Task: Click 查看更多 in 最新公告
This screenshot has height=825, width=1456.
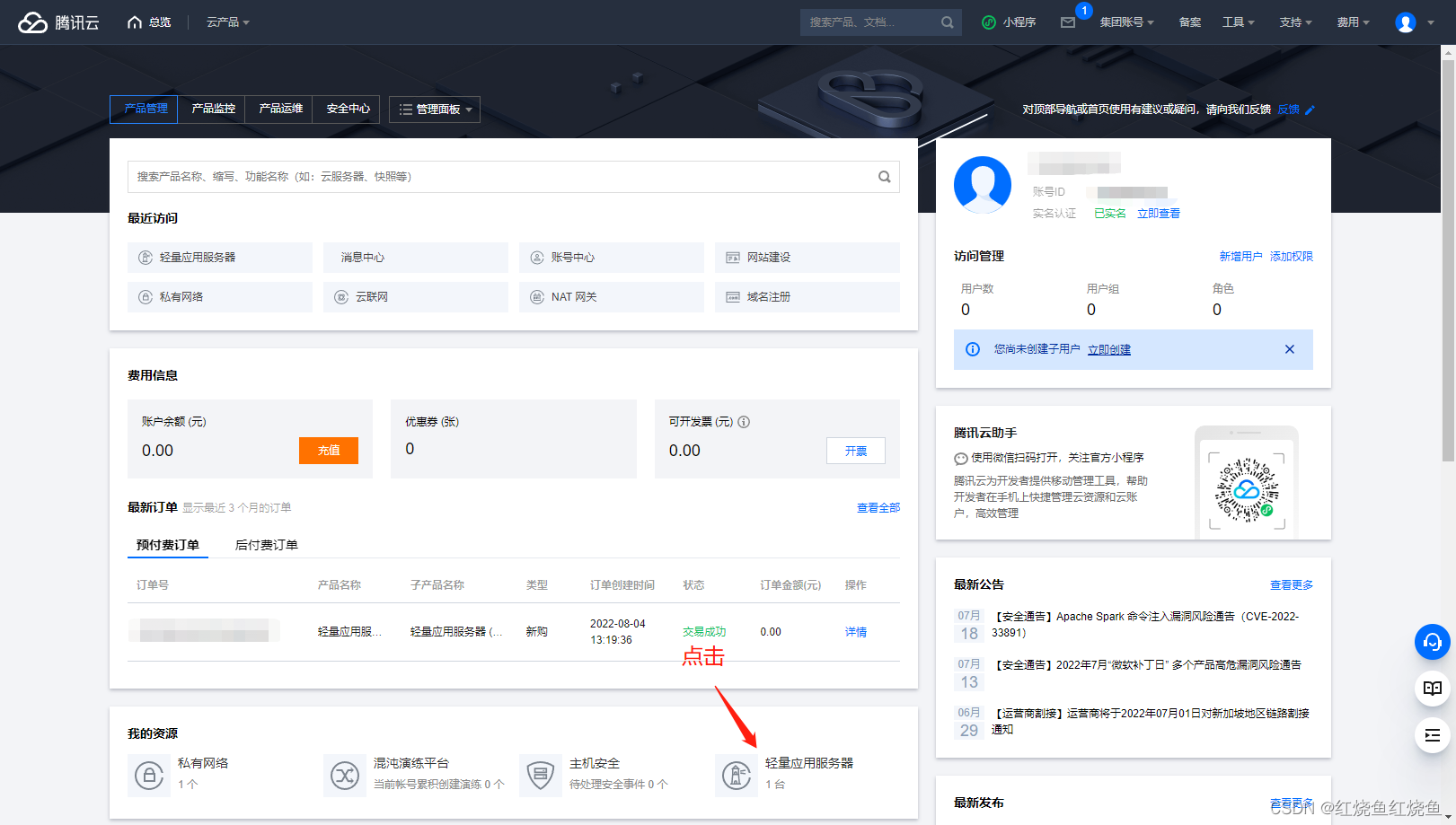Action: [x=1292, y=585]
